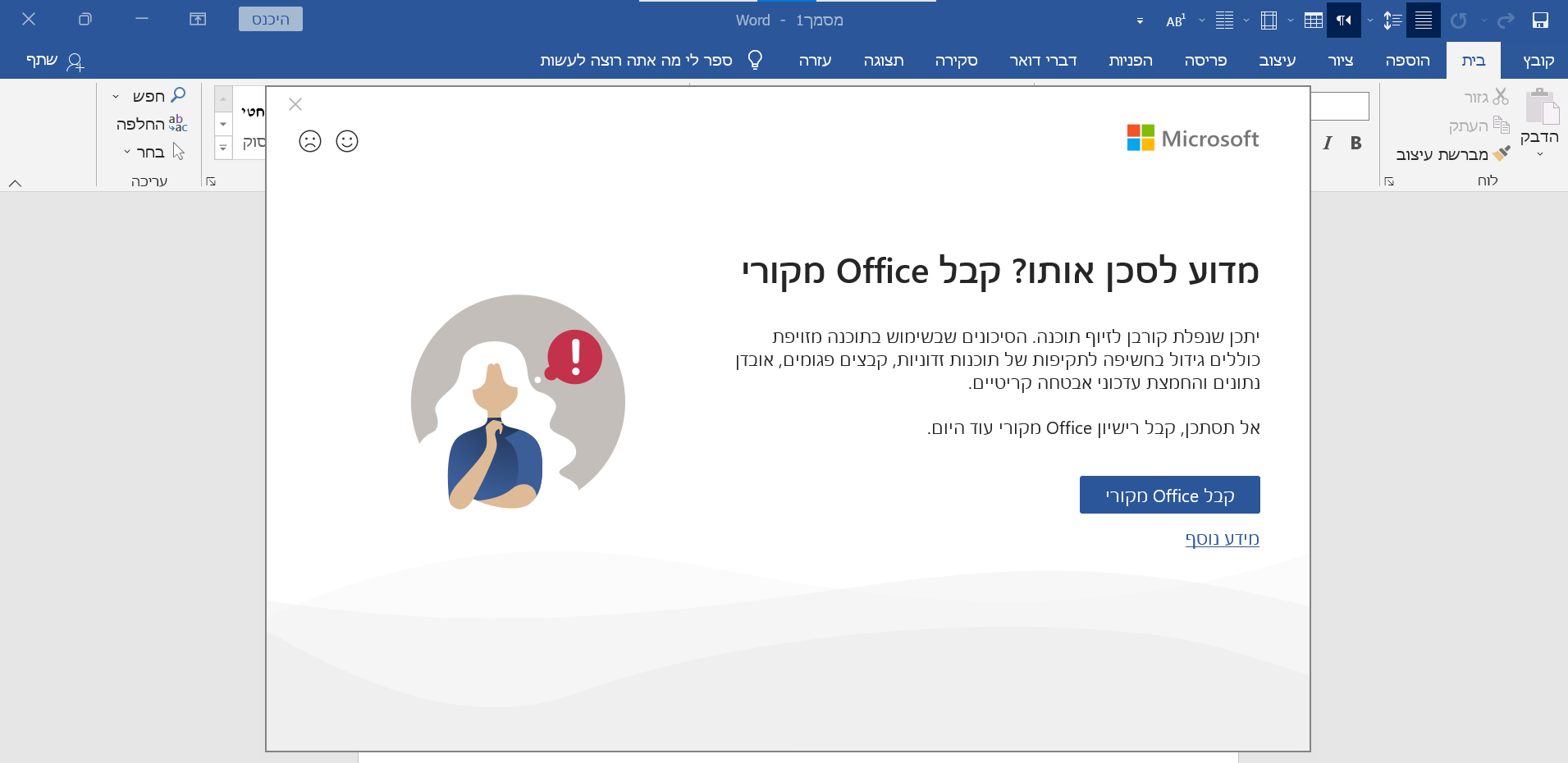Click the 'קבל Office מקורי' button

1169,495
